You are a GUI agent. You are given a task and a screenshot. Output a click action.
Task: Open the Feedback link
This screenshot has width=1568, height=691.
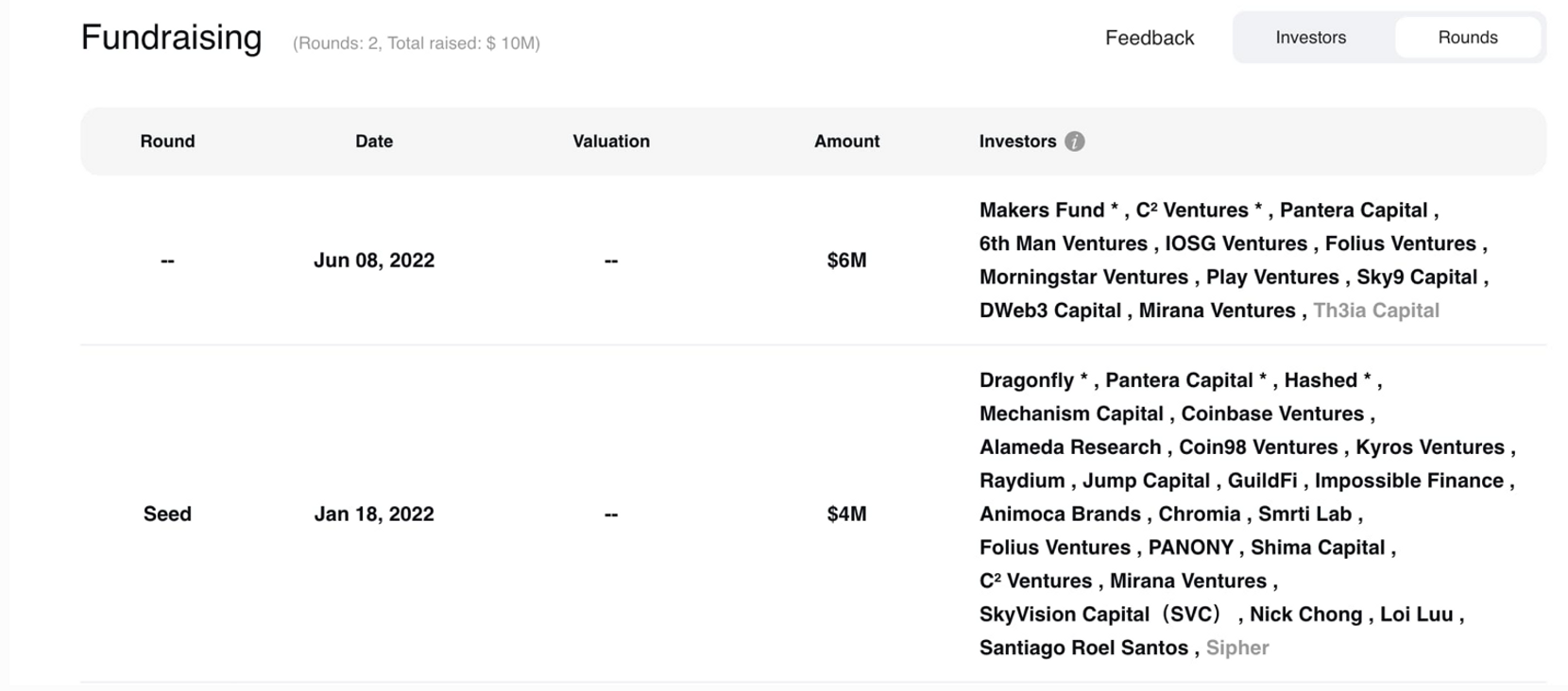pyautogui.click(x=1150, y=38)
